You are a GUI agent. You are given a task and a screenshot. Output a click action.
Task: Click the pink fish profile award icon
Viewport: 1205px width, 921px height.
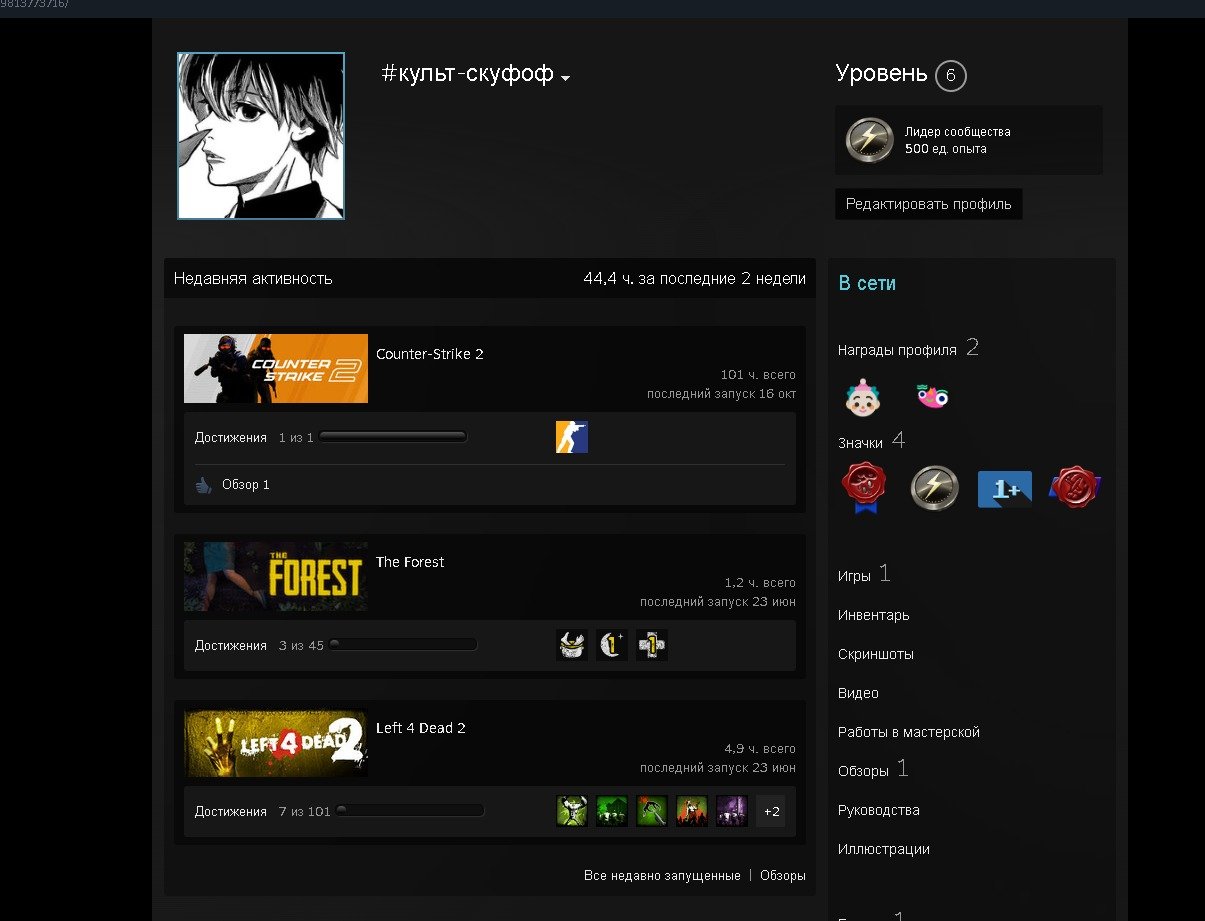932,397
